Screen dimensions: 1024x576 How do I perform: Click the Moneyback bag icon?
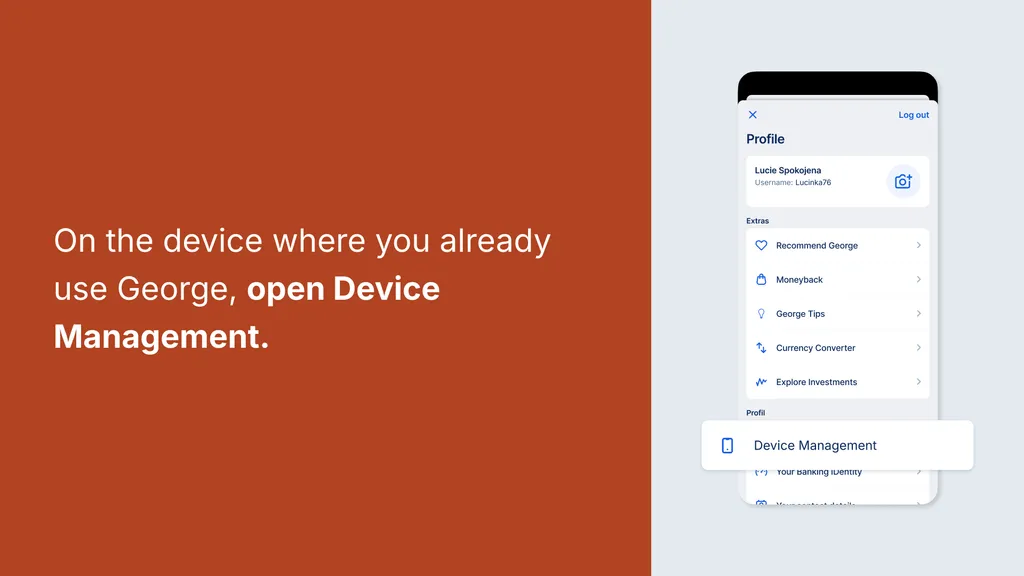click(x=761, y=280)
